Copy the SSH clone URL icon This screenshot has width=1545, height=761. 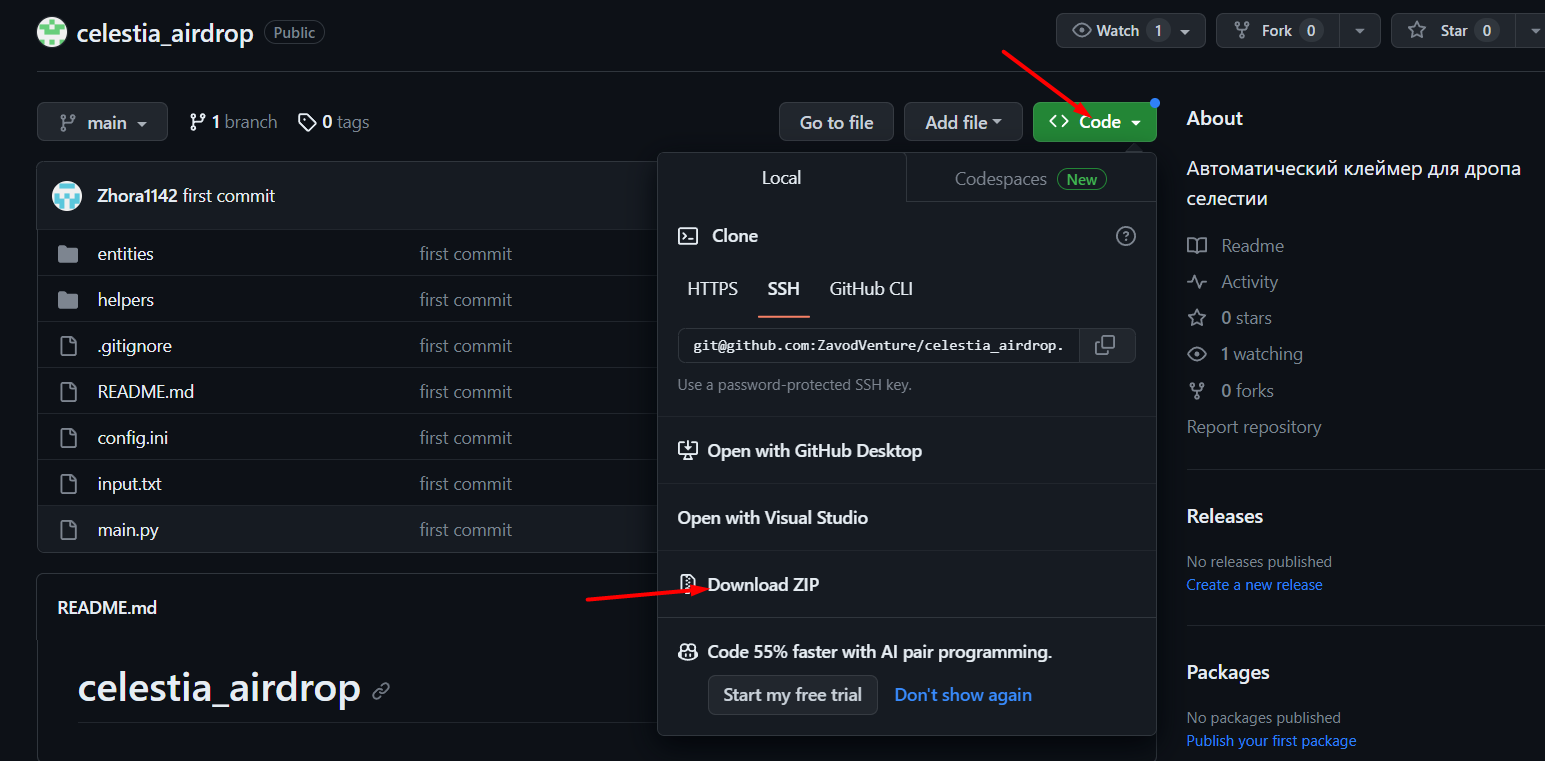pos(1106,345)
